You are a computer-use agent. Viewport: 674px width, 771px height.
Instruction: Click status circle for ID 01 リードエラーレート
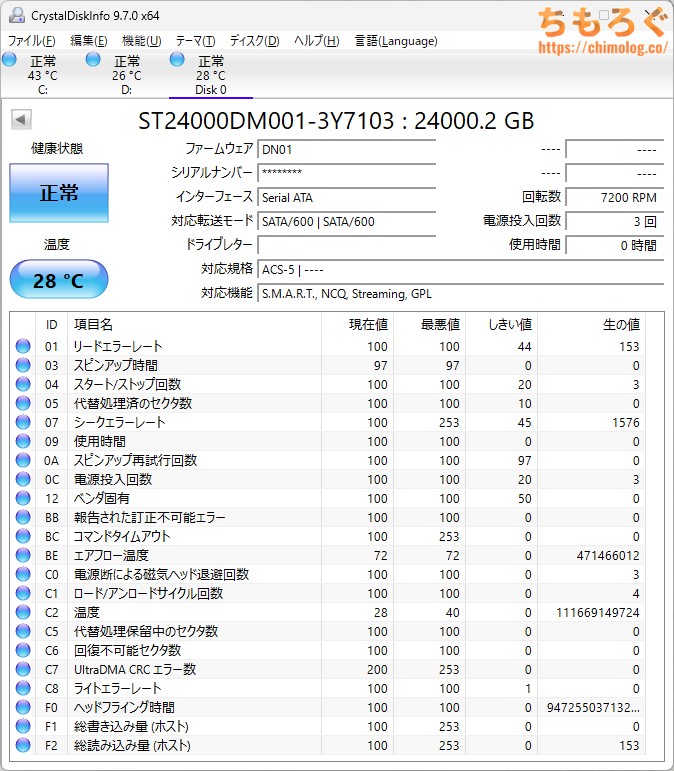tap(23, 346)
